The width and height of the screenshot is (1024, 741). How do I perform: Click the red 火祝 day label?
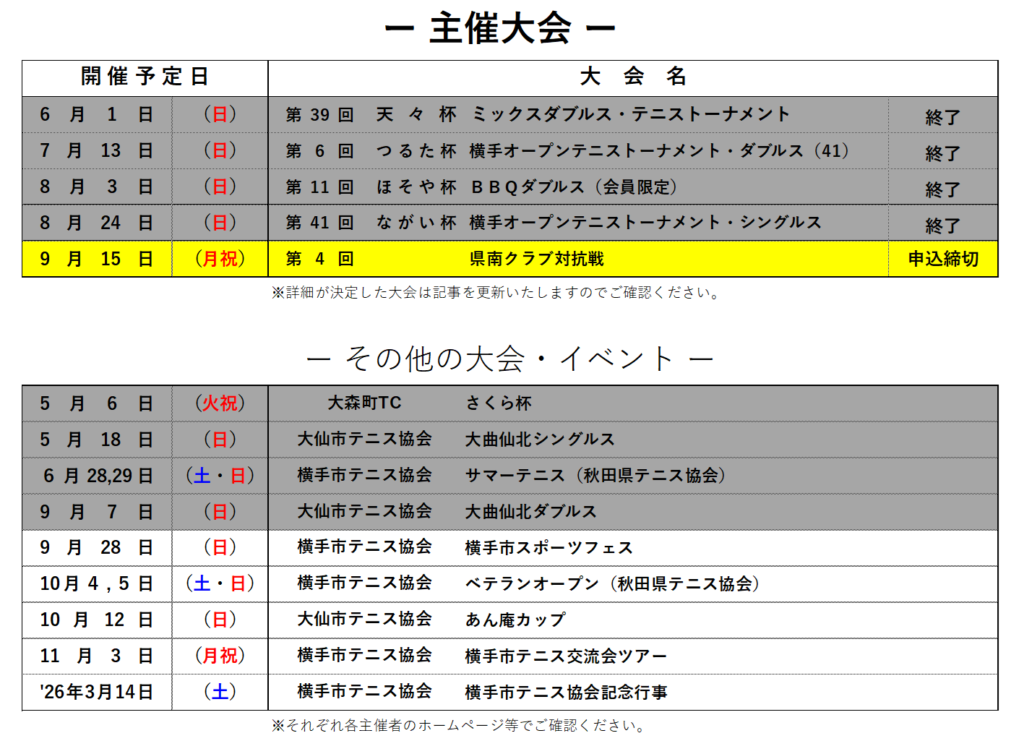[x=220, y=403]
